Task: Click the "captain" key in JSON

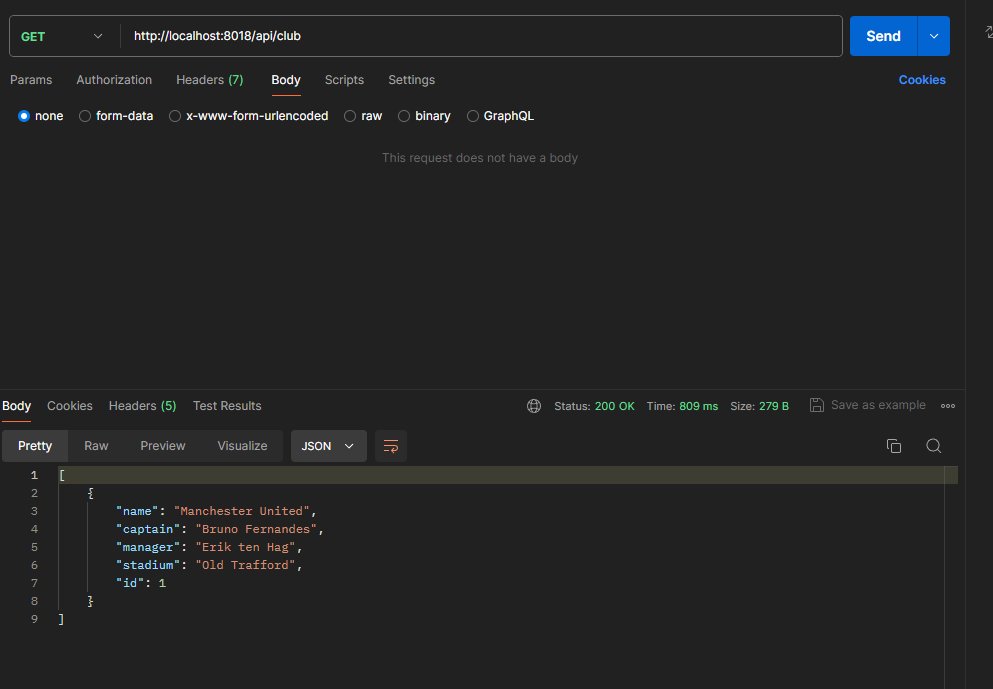Action: [x=148, y=529]
